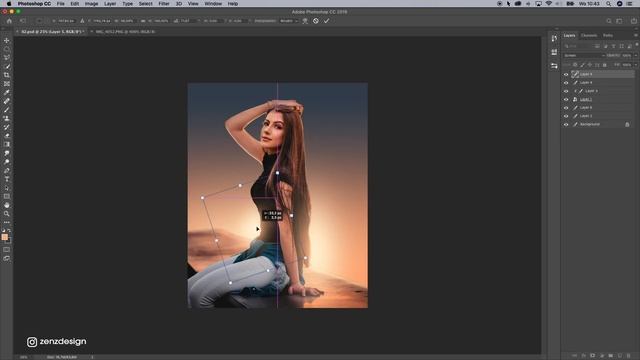Screen dimensions: 640x360
Task: Select the Type tool
Action: tap(7, 179)
